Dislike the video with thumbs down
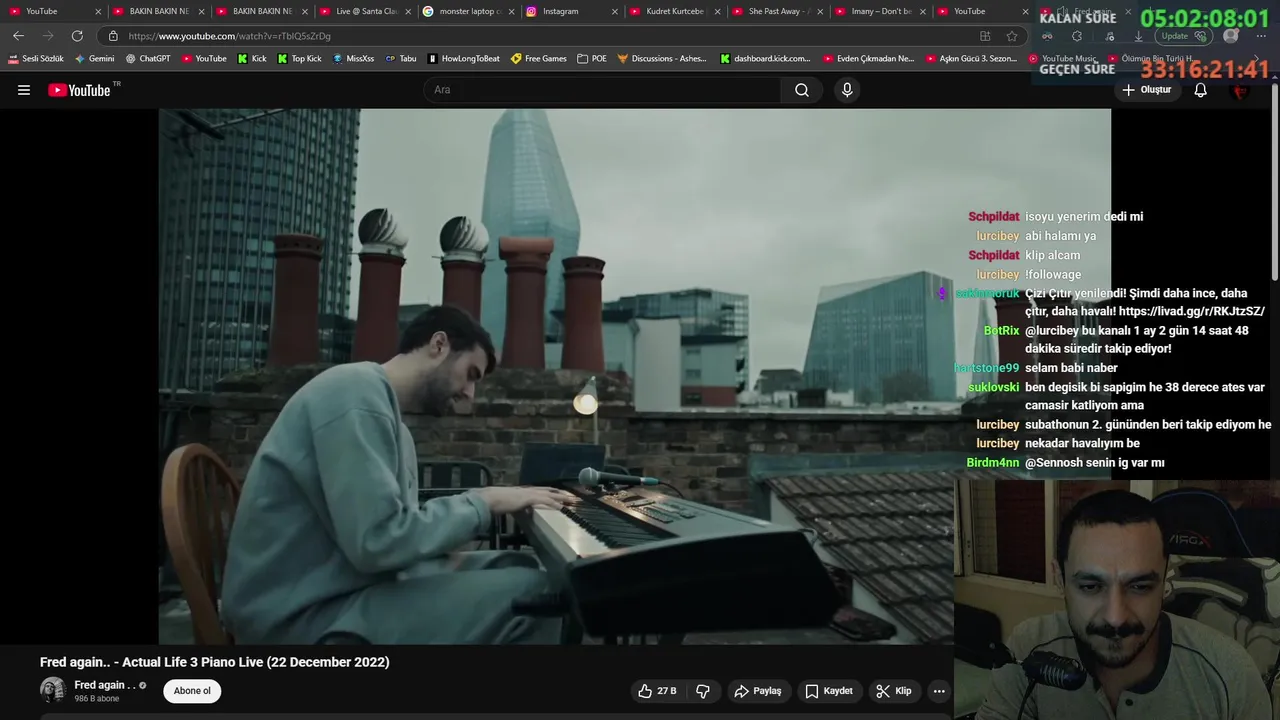1280x720 pixels. pos(703,691)
